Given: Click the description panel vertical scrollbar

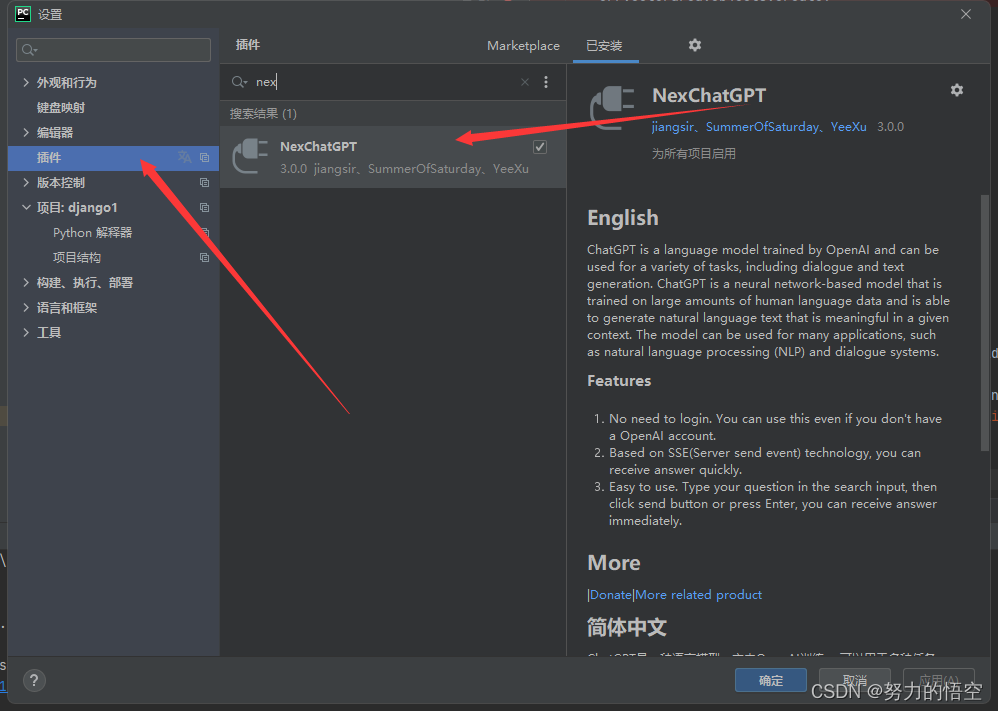Looking at the screenshot, I should [985, 323].
